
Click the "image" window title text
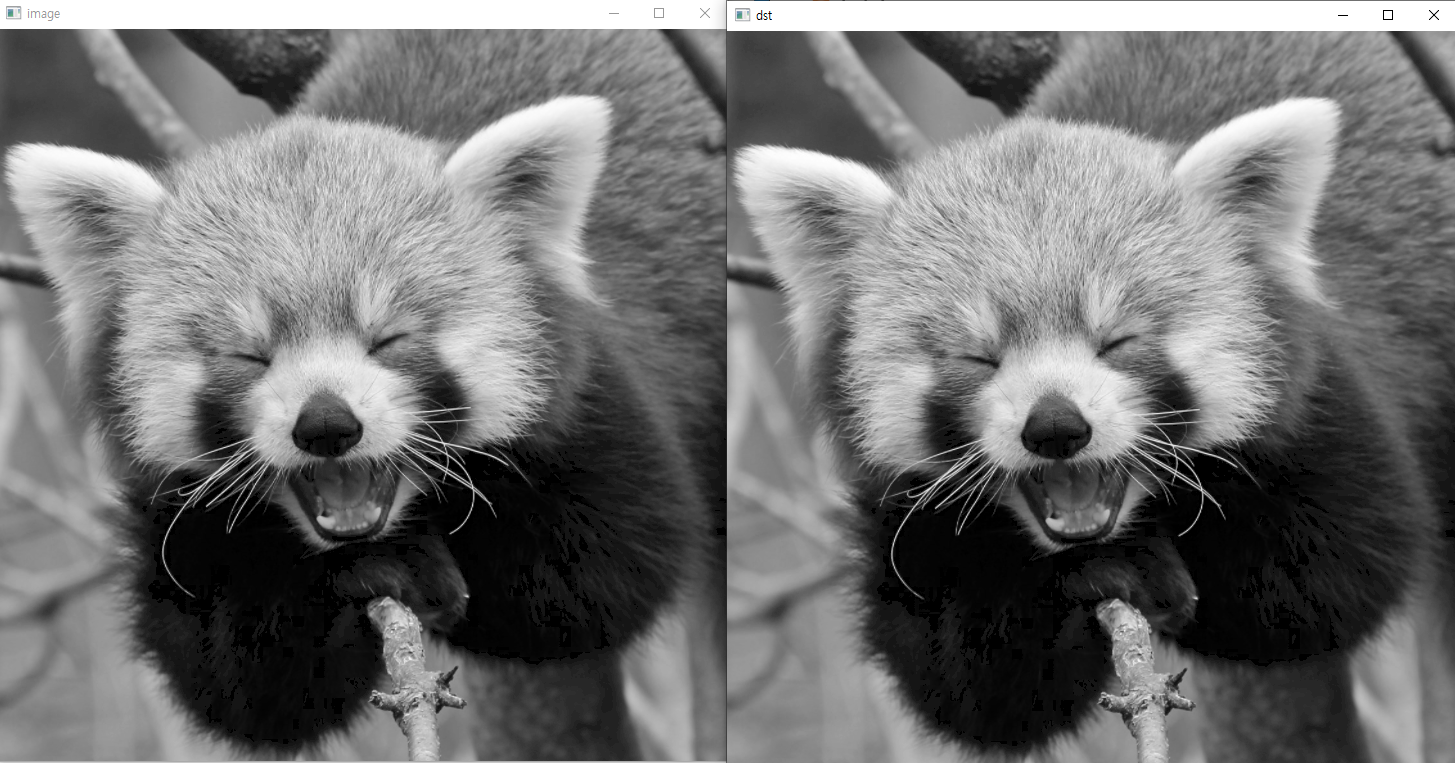pyautogui.click(x=43, y=14)
